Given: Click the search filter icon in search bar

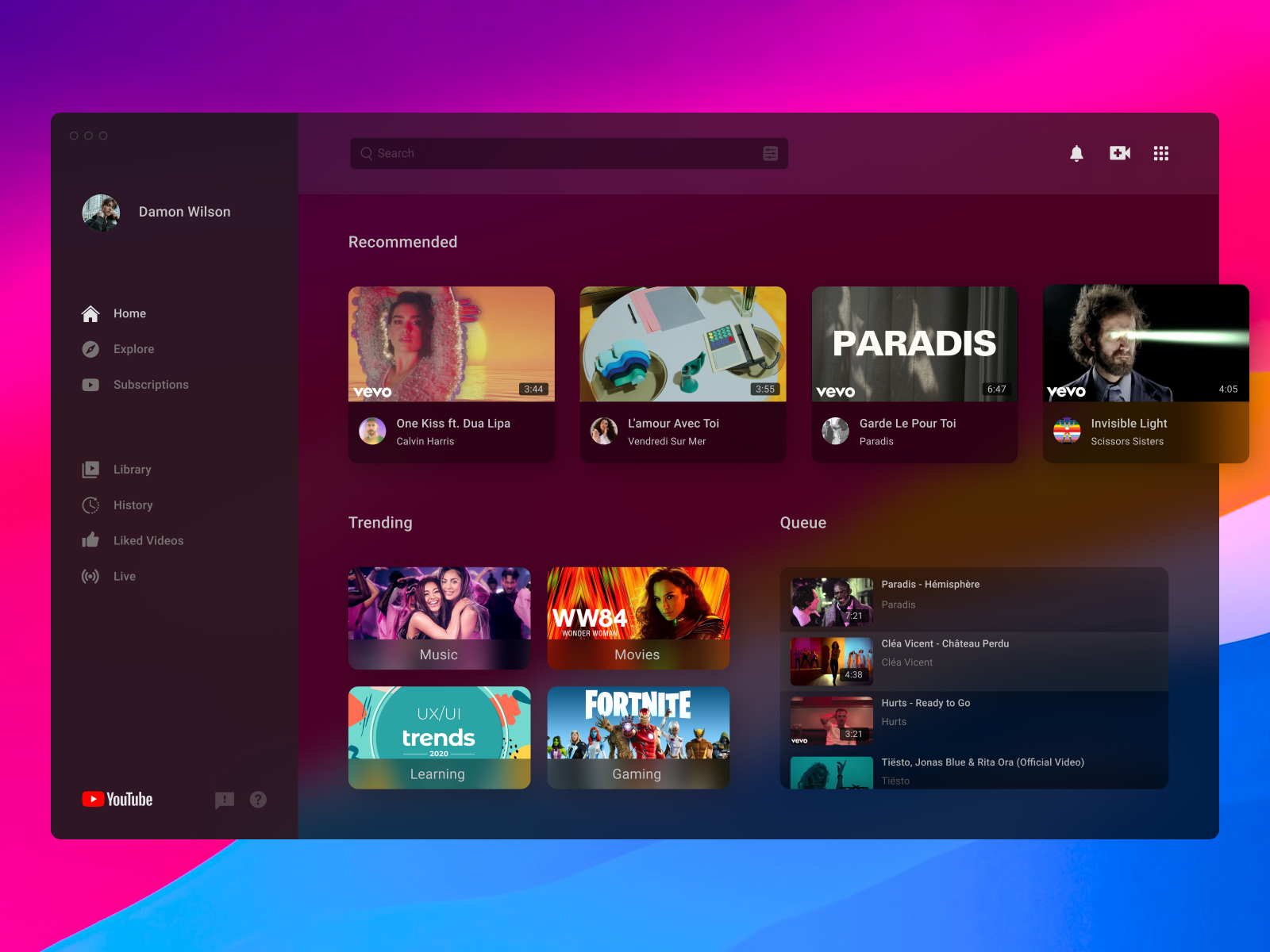Looking at the screenshot, I should pos(771,153).
